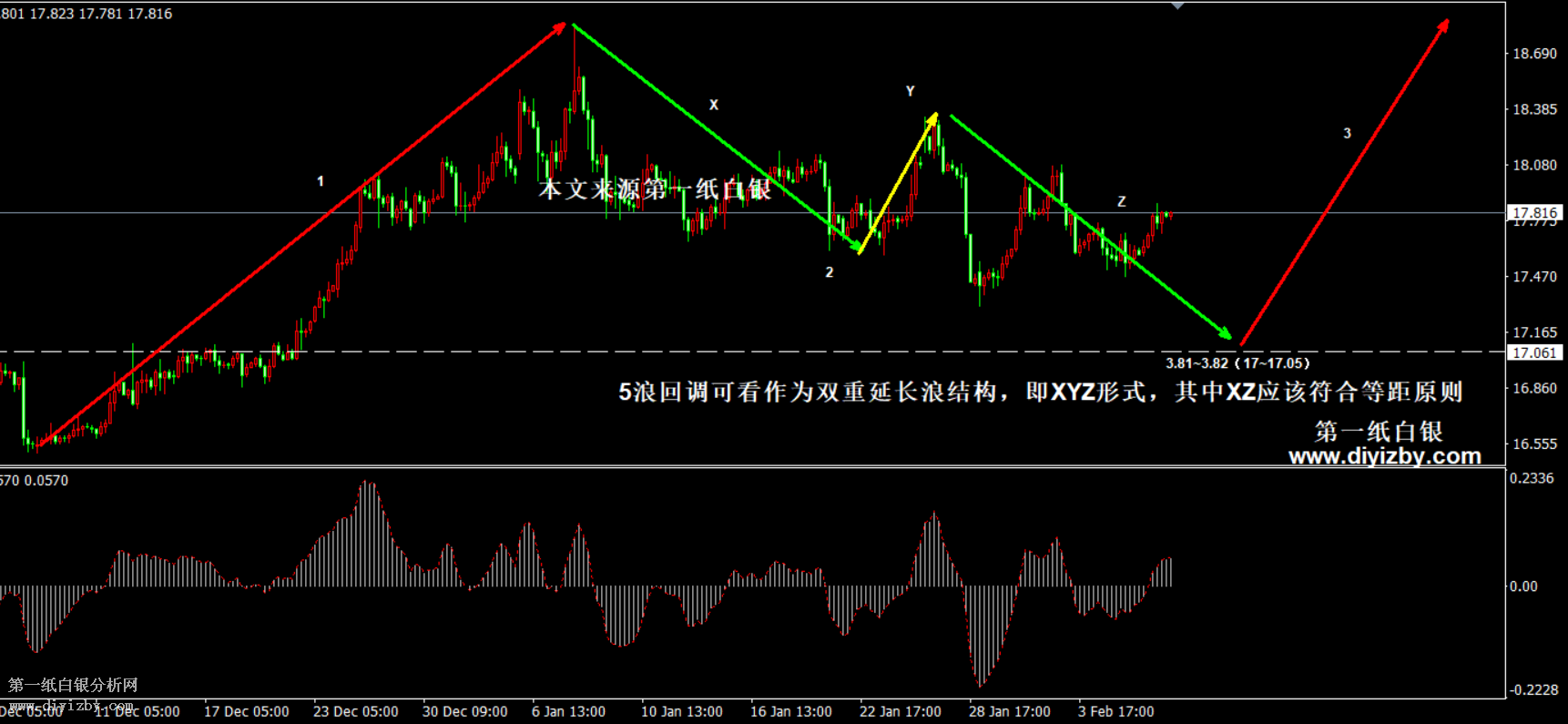This screenshot has height=724, width=1568.
Task: Click the wave label "Z"
Action: (1122, 201)
